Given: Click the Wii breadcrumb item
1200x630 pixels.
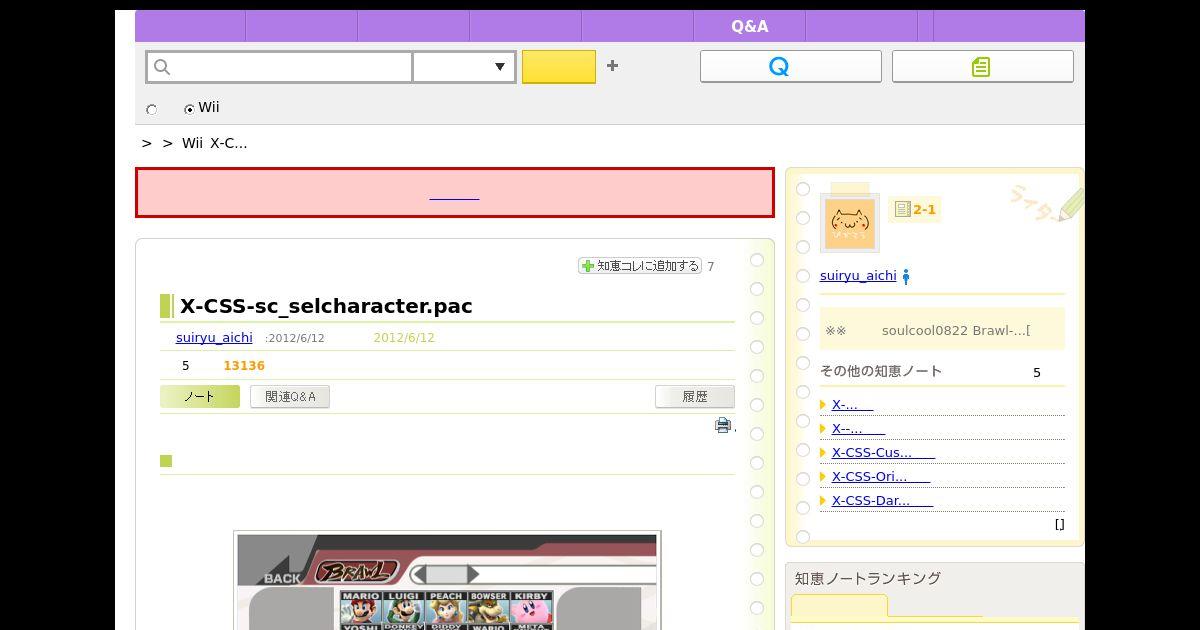Looking at the screenshot, I should coord(192,143).
